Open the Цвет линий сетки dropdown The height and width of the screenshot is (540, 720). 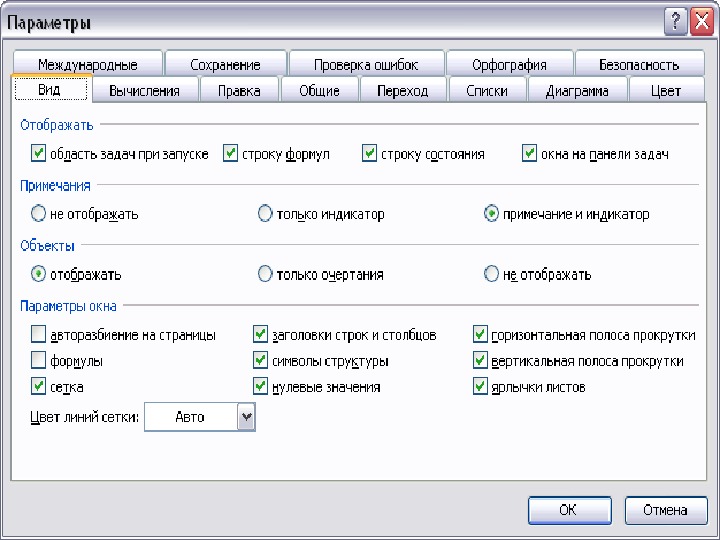coord(246,418)
